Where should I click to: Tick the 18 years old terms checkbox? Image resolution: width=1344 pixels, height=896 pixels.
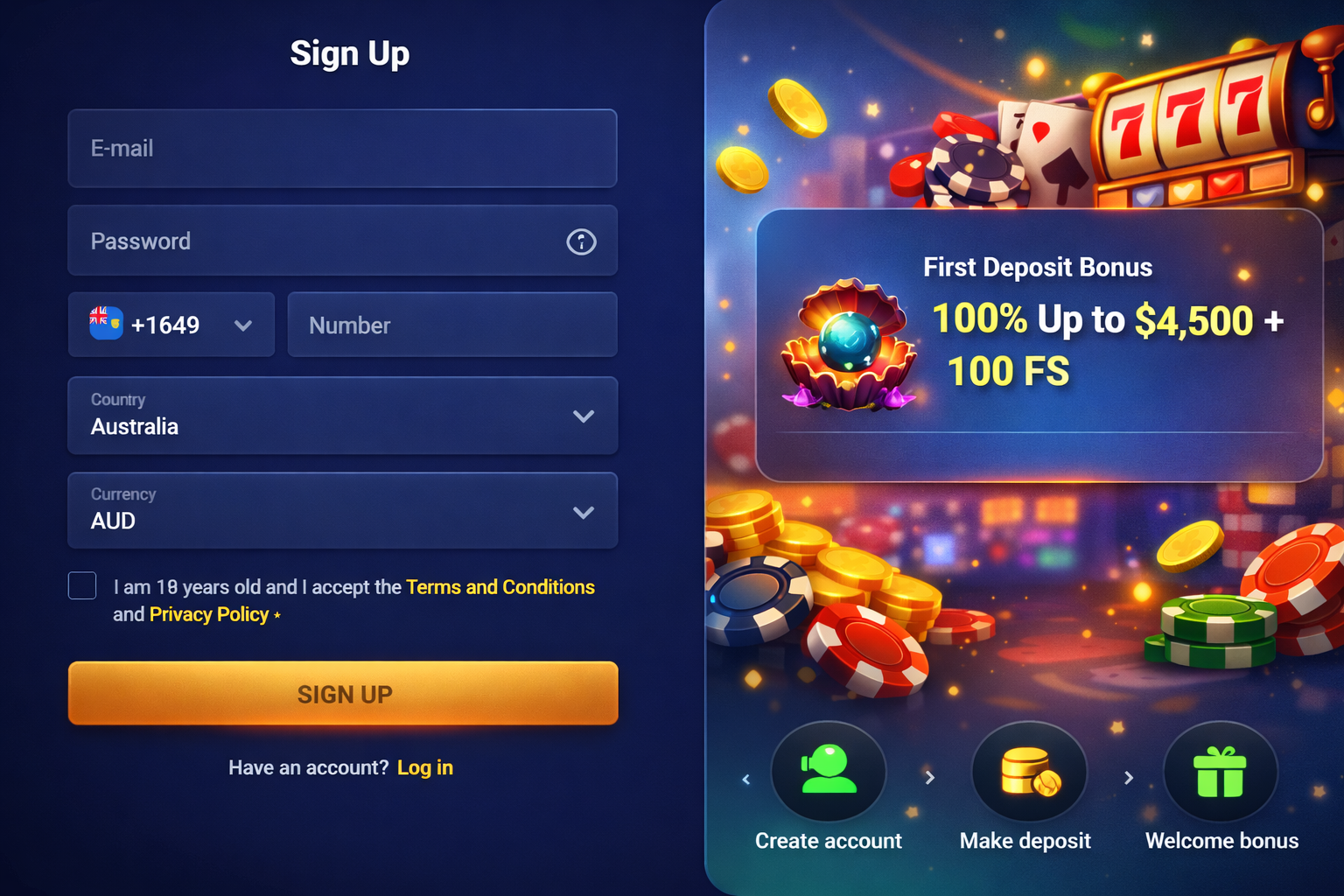pyautogui.click(x=82, y=585)
